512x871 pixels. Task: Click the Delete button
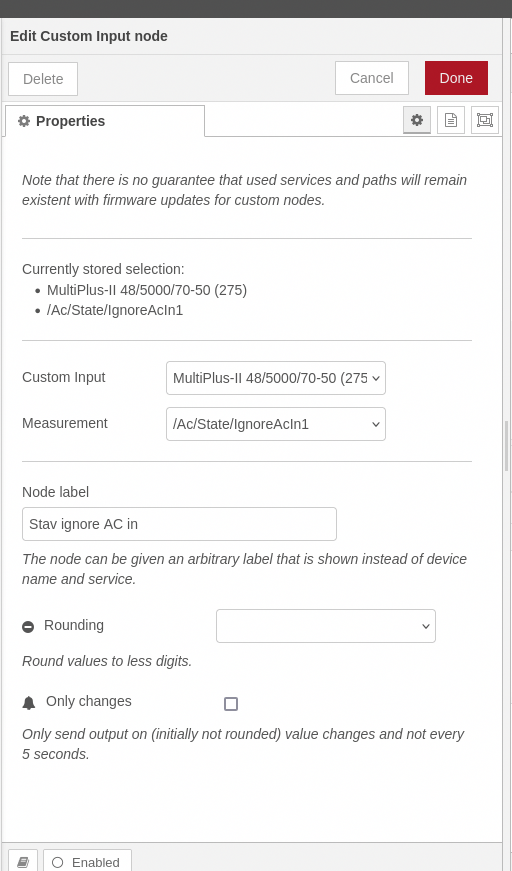43,79
